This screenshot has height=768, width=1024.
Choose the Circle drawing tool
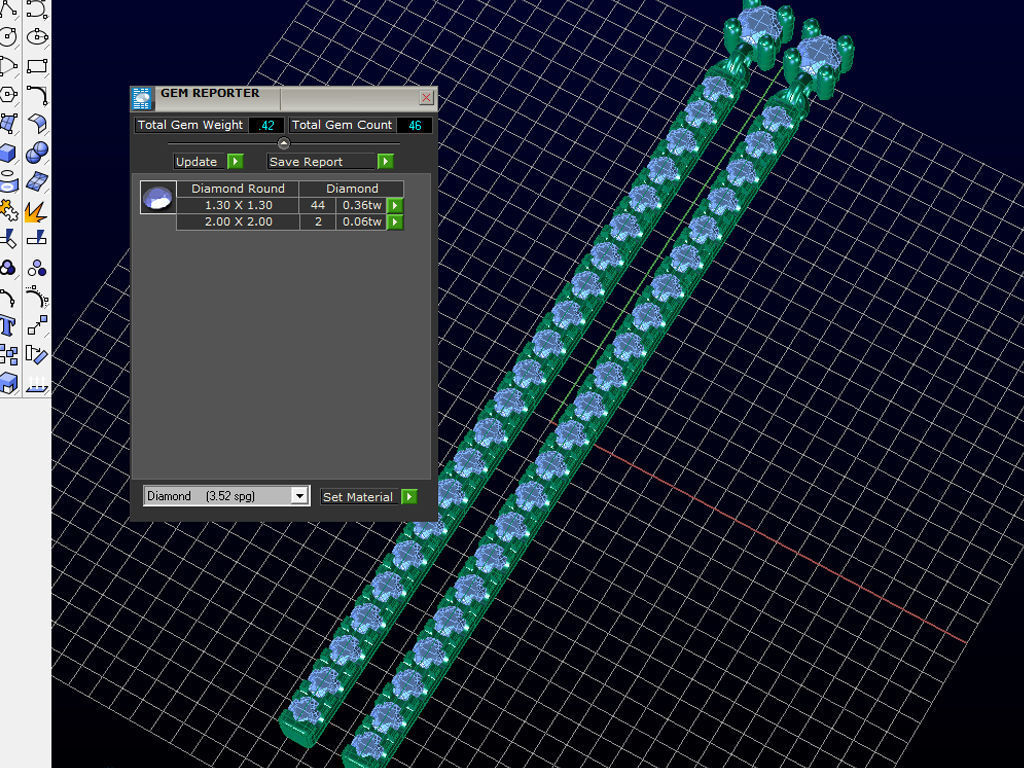coord(9,38)
